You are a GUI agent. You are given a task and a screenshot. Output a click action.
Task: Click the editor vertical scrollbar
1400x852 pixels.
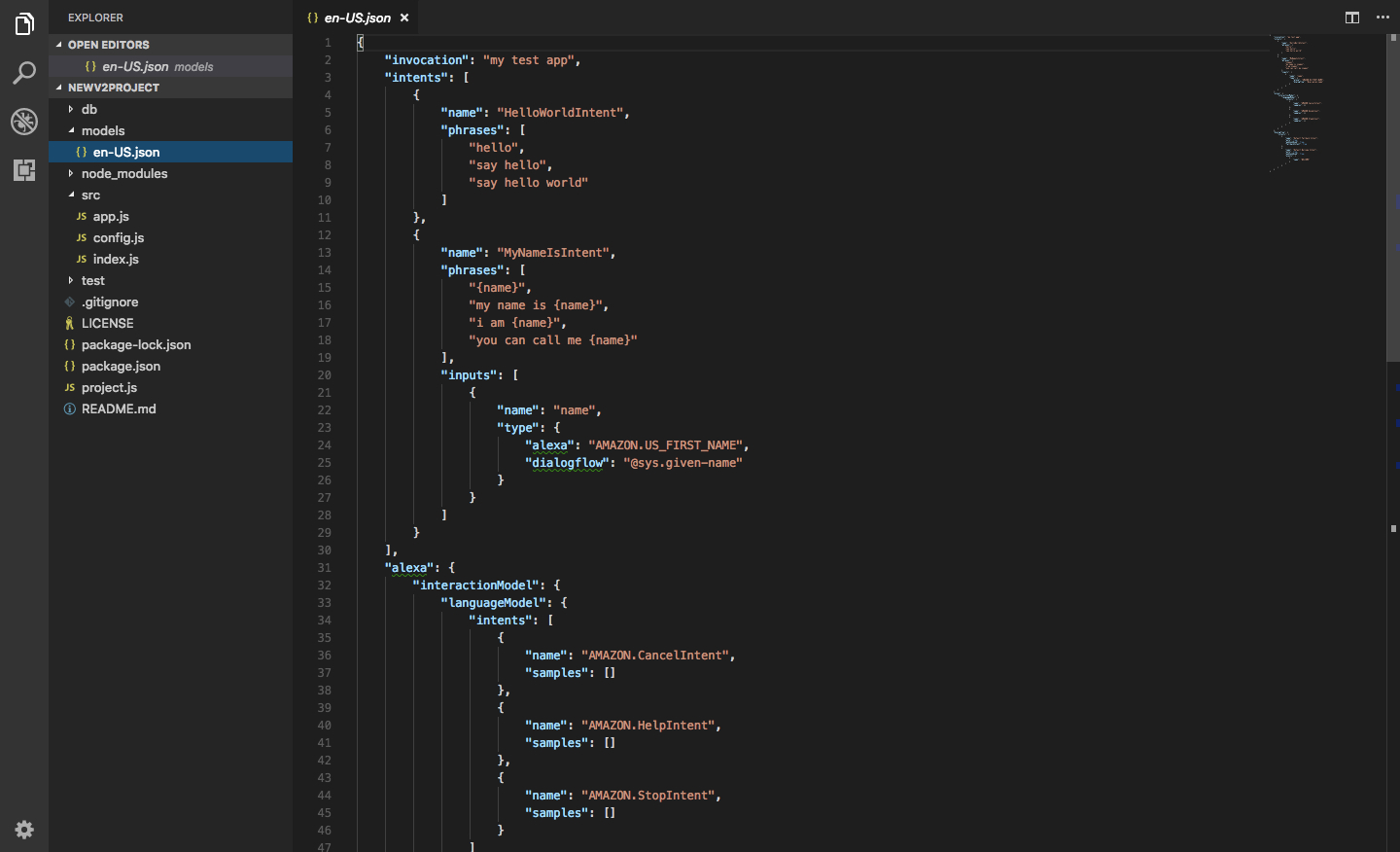click(x=1392, y=195)
